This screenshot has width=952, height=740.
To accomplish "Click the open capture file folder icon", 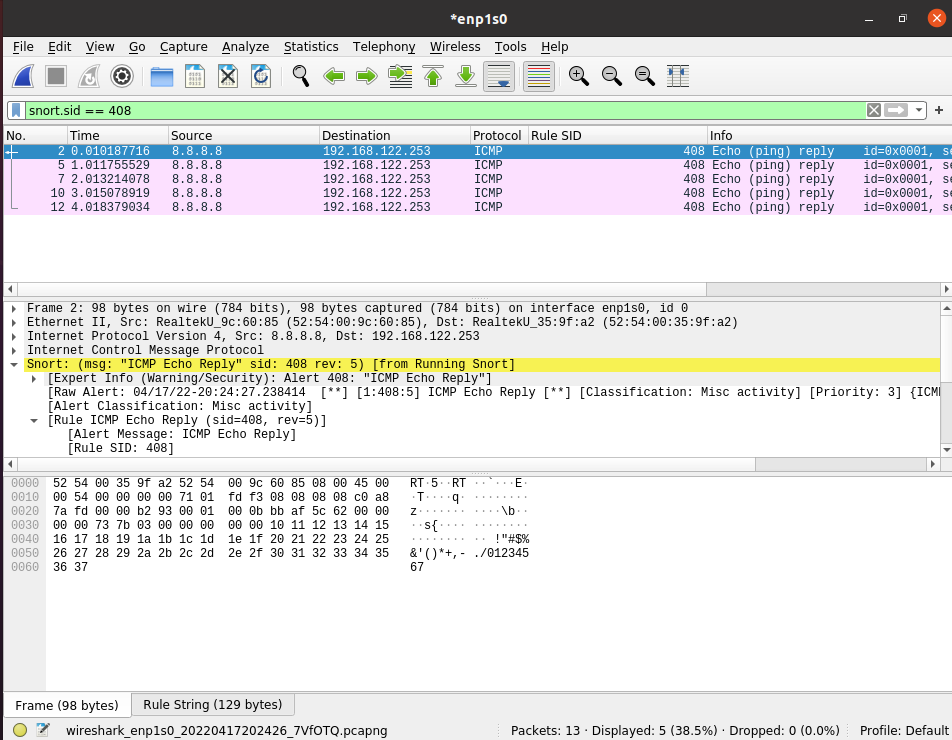I will pos(162,76).
